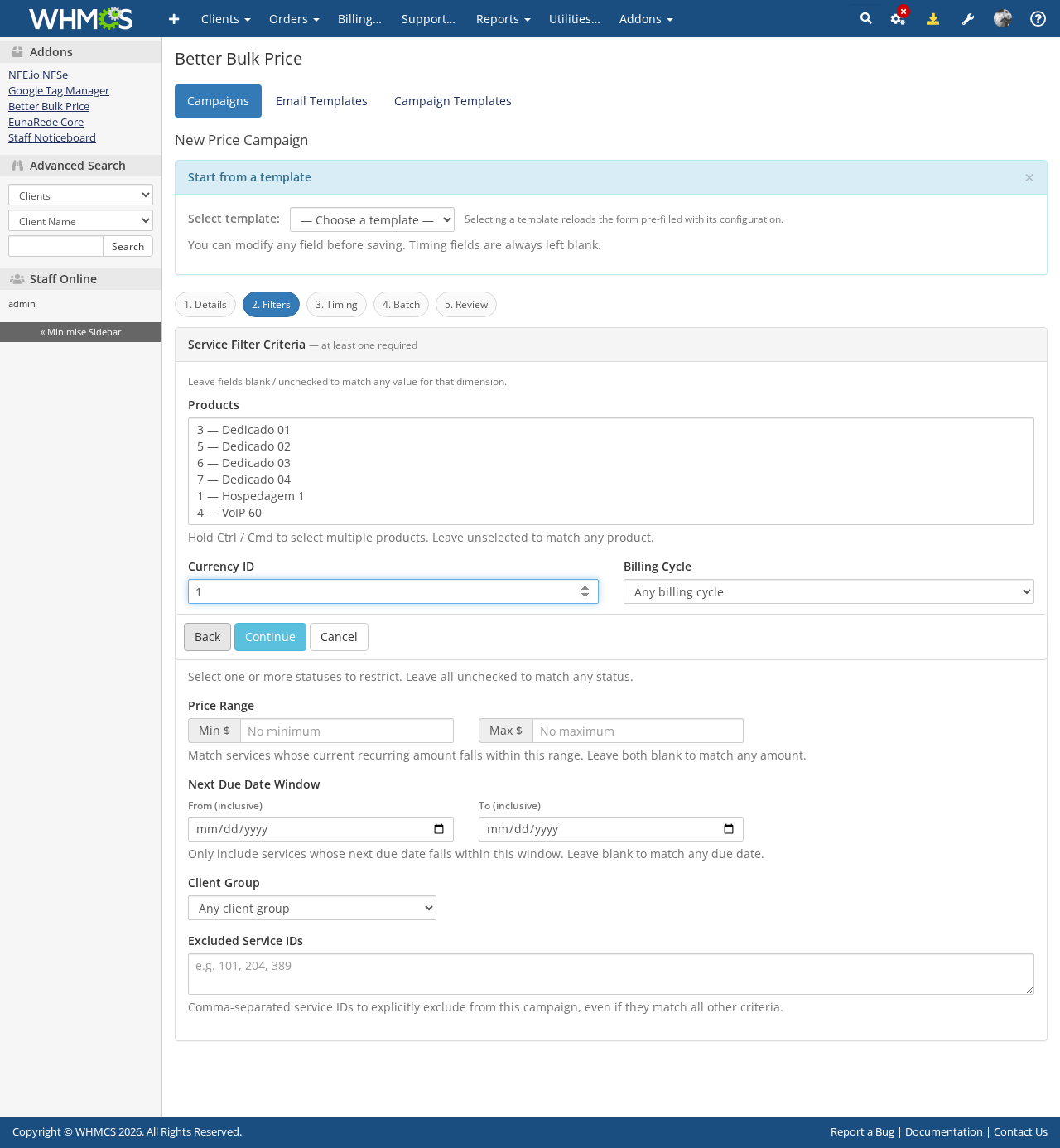View the system notifications gear icon
Viewport: 1060px width, 1148px height.
click(897, 18)
